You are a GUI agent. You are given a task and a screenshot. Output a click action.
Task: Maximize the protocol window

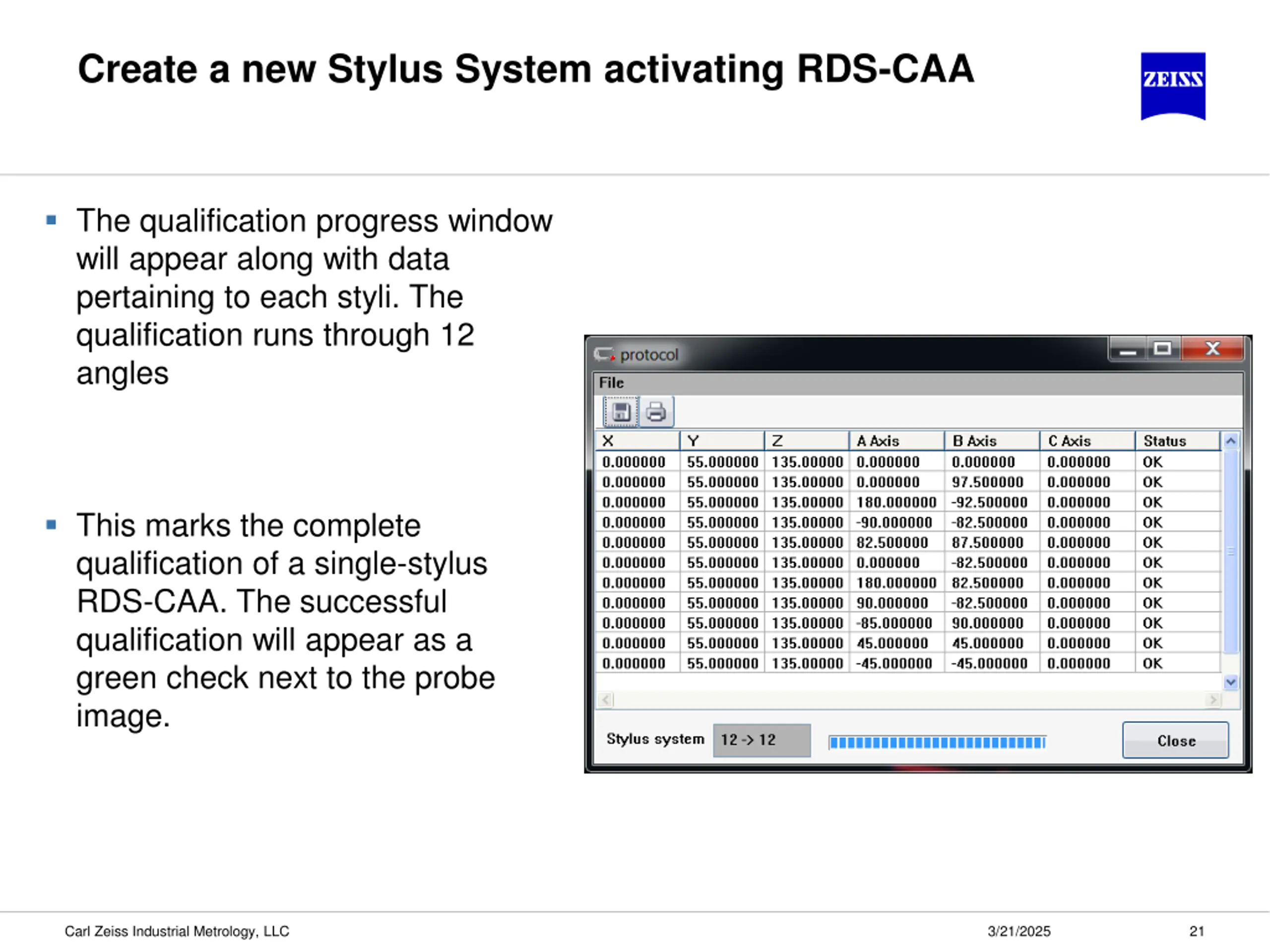pos(1163,349)
